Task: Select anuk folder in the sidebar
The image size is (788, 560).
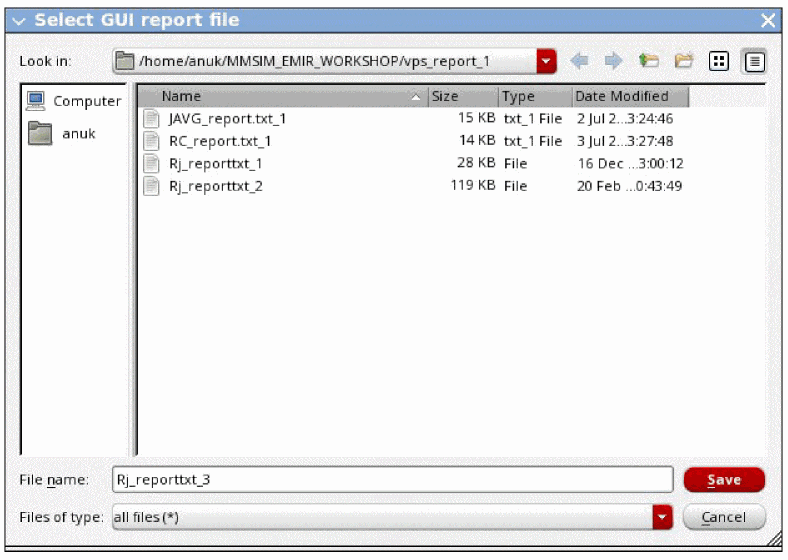Action: click(x=61, y=134)
